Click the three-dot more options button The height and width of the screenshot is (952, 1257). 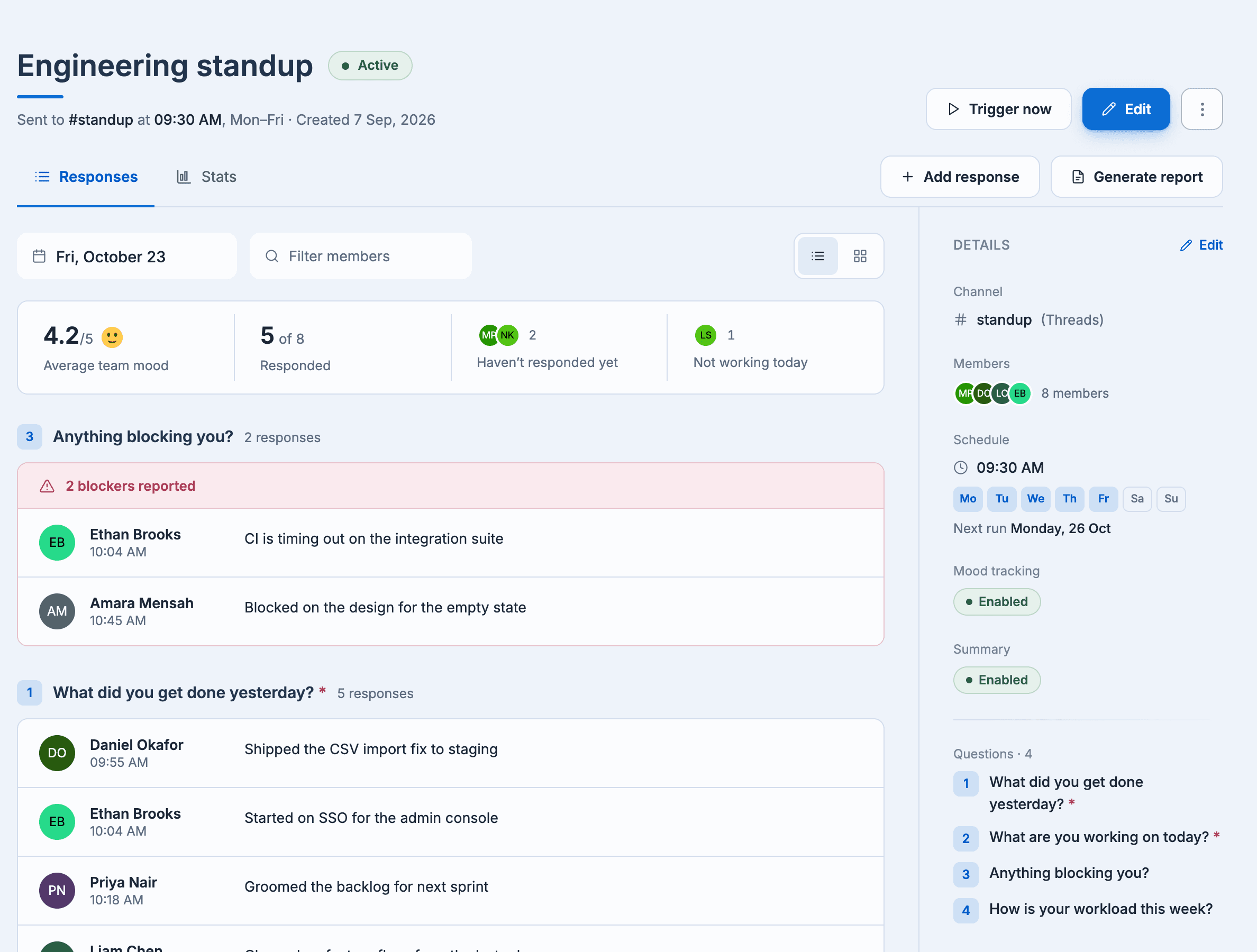click(x=1201, y=109)
